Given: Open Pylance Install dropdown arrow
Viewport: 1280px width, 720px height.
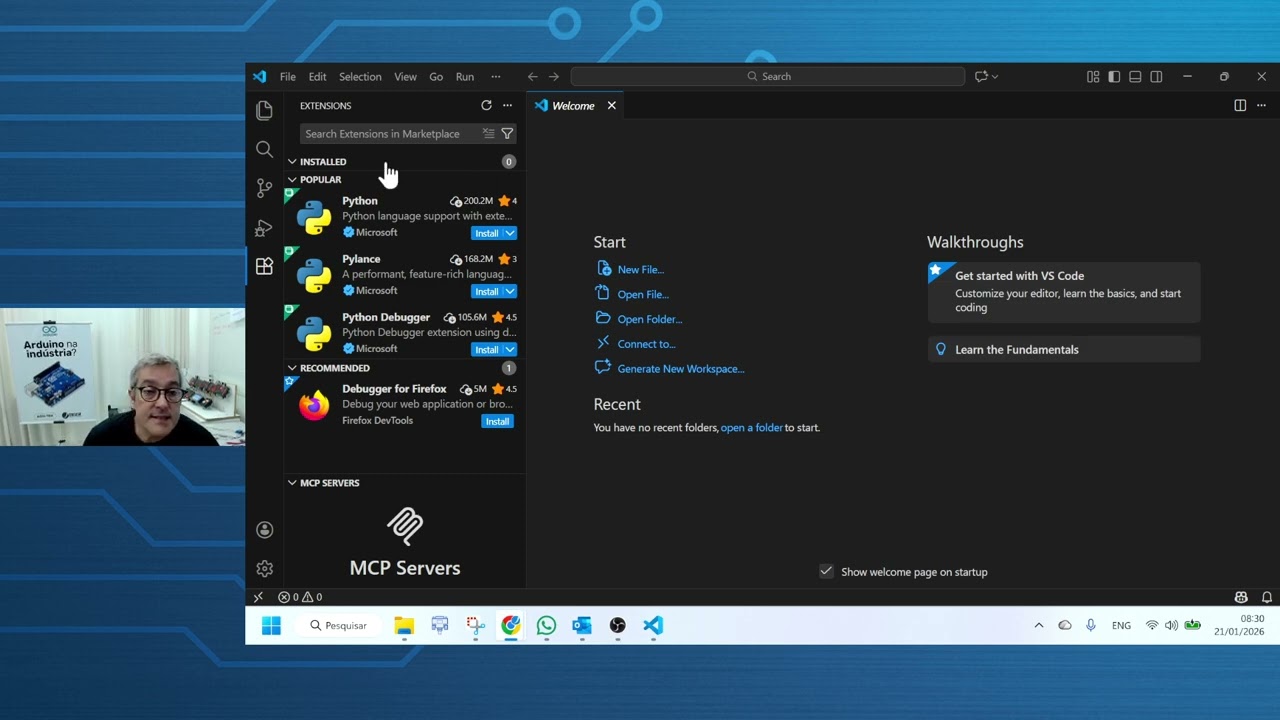Looking at the screenshot, I should click(x=510, y=291).
